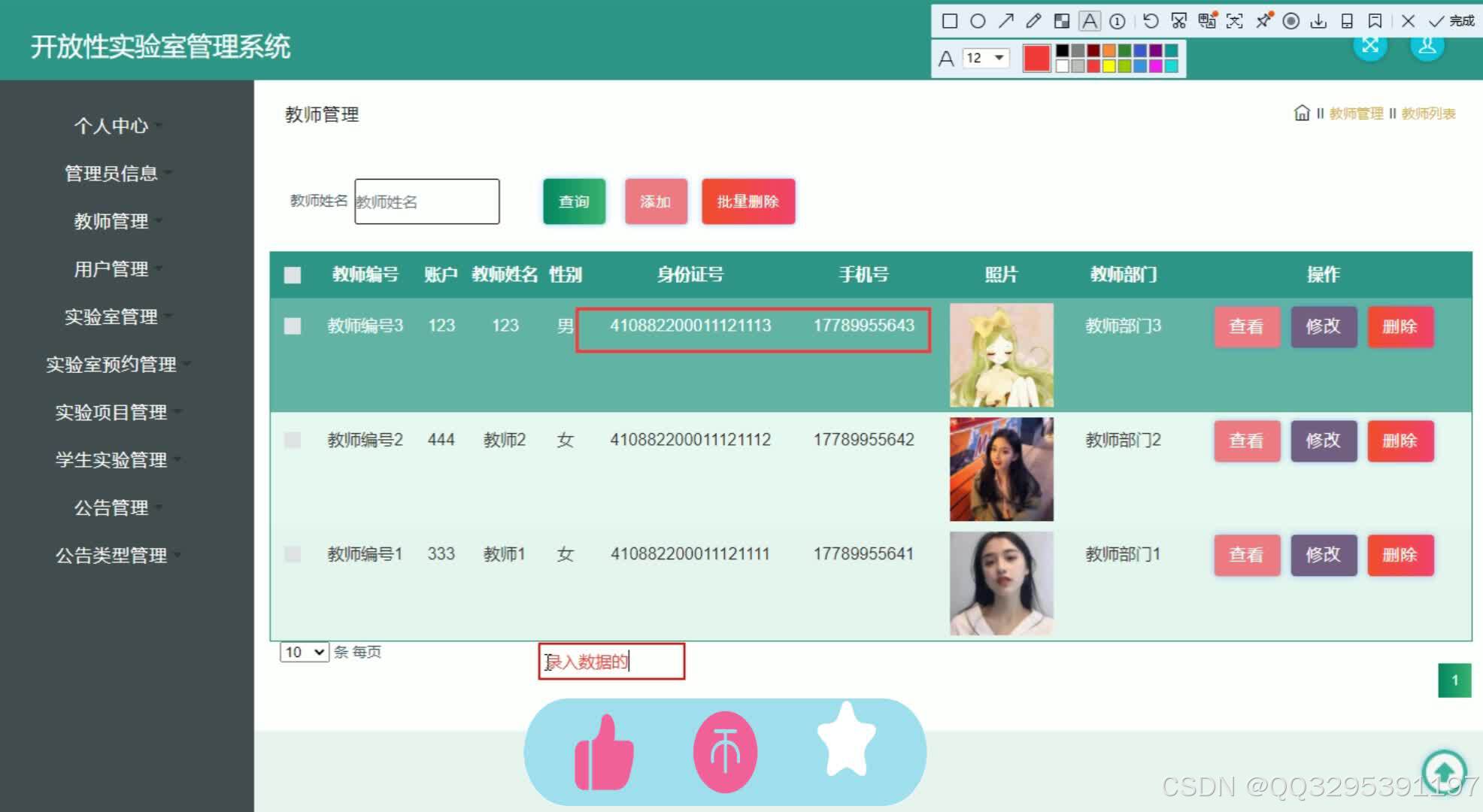Click the 批量删除 batch delete button

coord(748,201)
